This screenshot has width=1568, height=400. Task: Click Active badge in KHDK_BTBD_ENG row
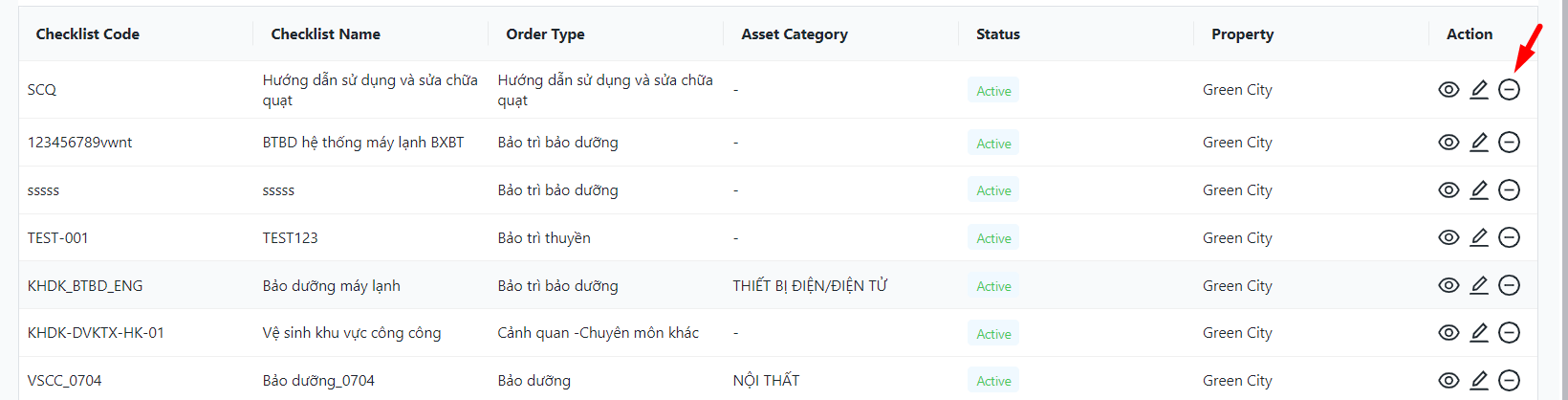(x=993, y=286)
